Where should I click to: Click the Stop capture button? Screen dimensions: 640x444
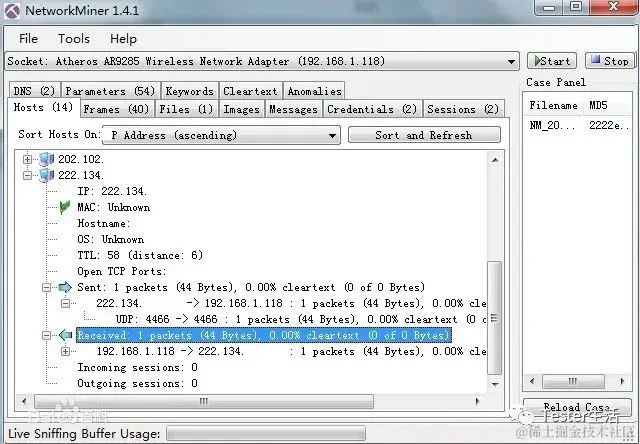[x=610, y=61]
